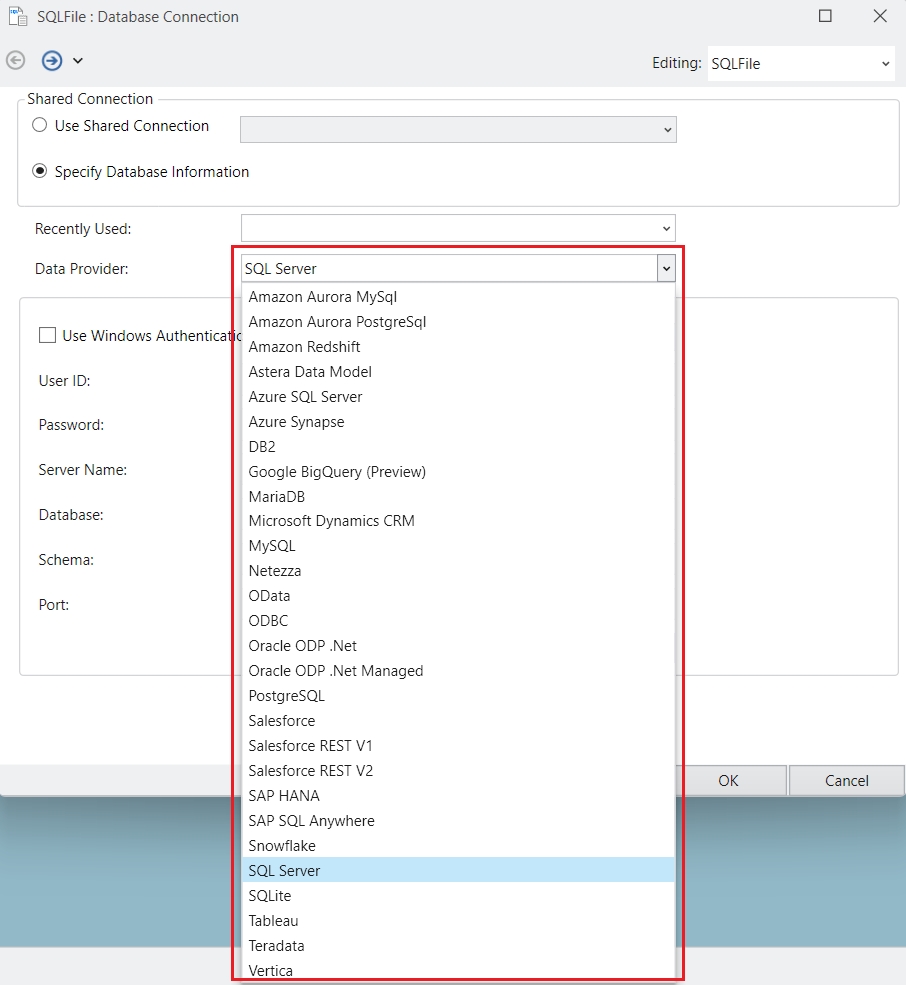Choose MySQL as the data provider
This screenshot has height=985, width=906.
272,546
